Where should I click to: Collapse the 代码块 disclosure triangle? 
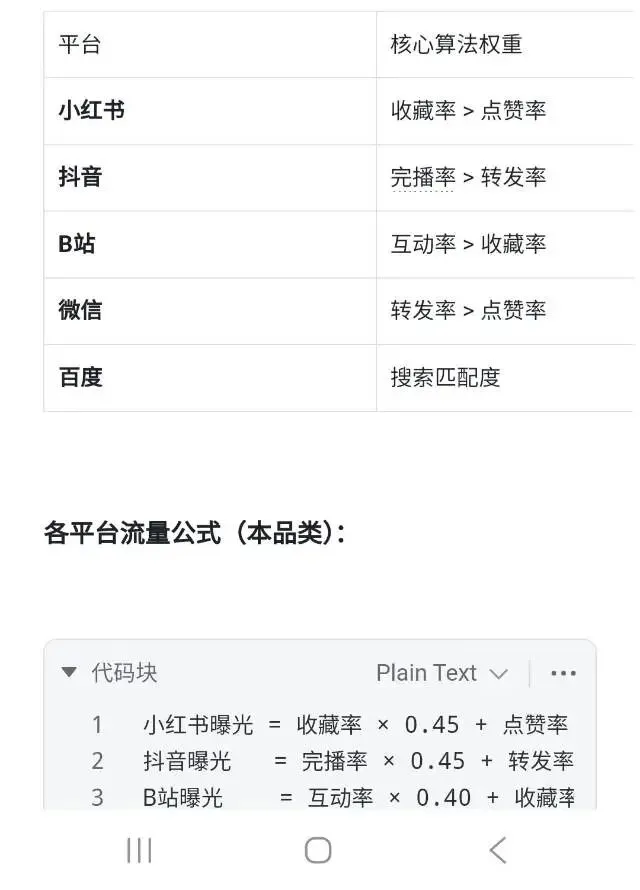(69, 673)
